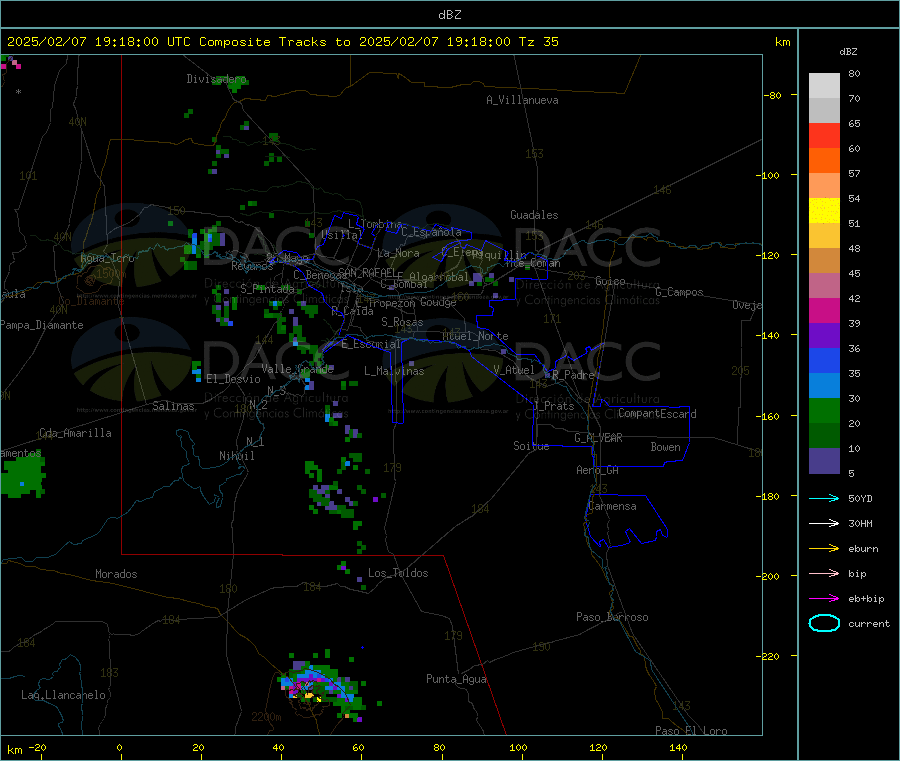Click the 'Carmensa' map label
900x761 pixels.
[612, 506]
